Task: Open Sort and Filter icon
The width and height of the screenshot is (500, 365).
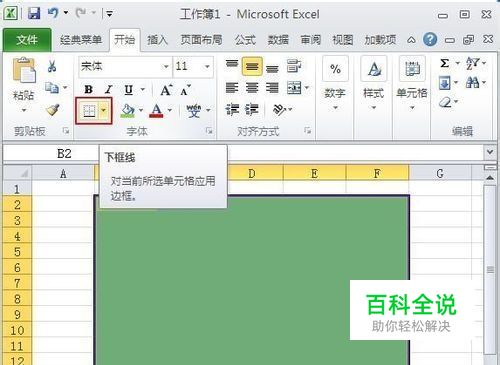Action: tap(473, 63)
